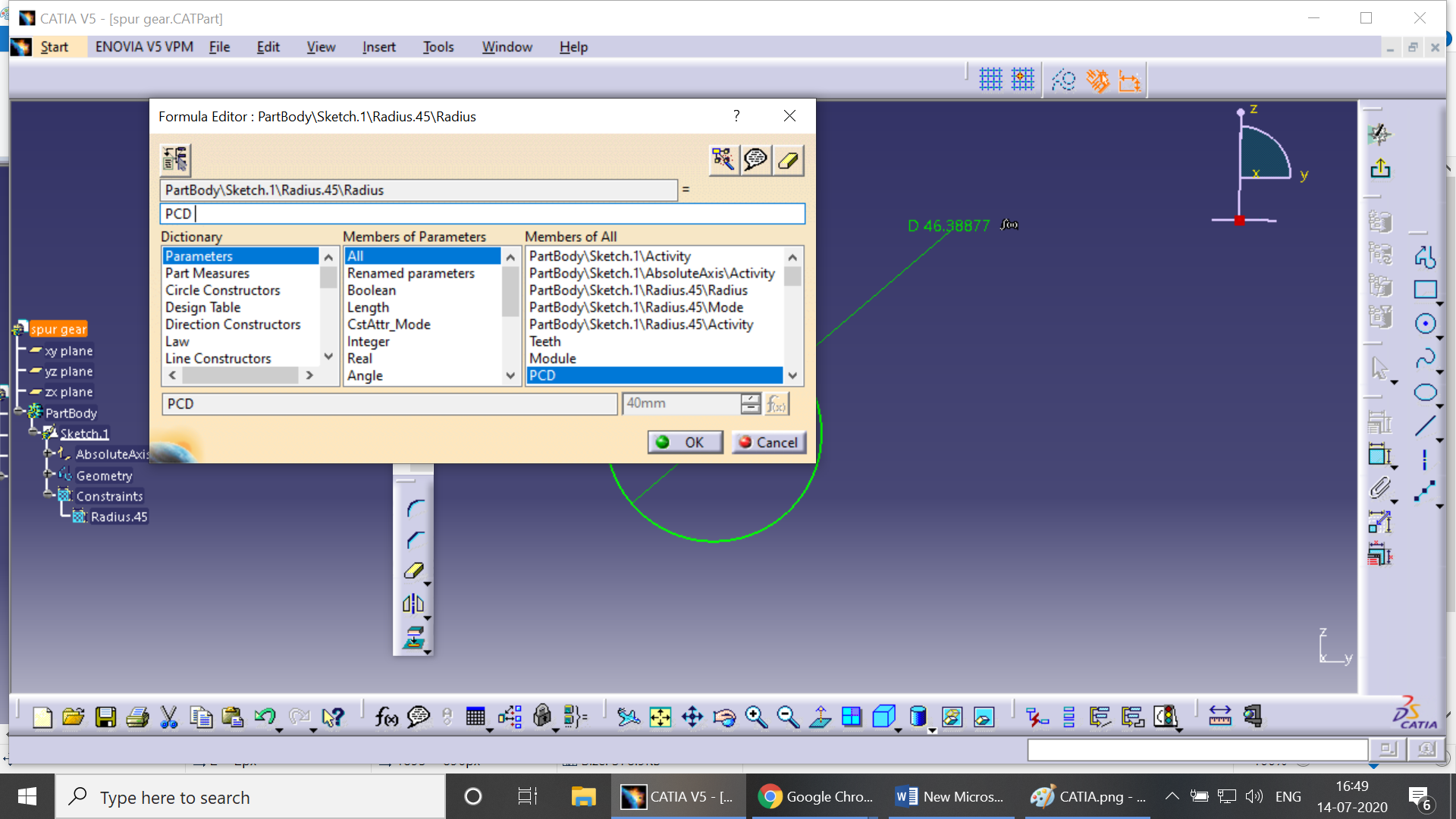1456x819 pixels.
Task: Collapse the PartBody tree node
Action: [19, 412]
